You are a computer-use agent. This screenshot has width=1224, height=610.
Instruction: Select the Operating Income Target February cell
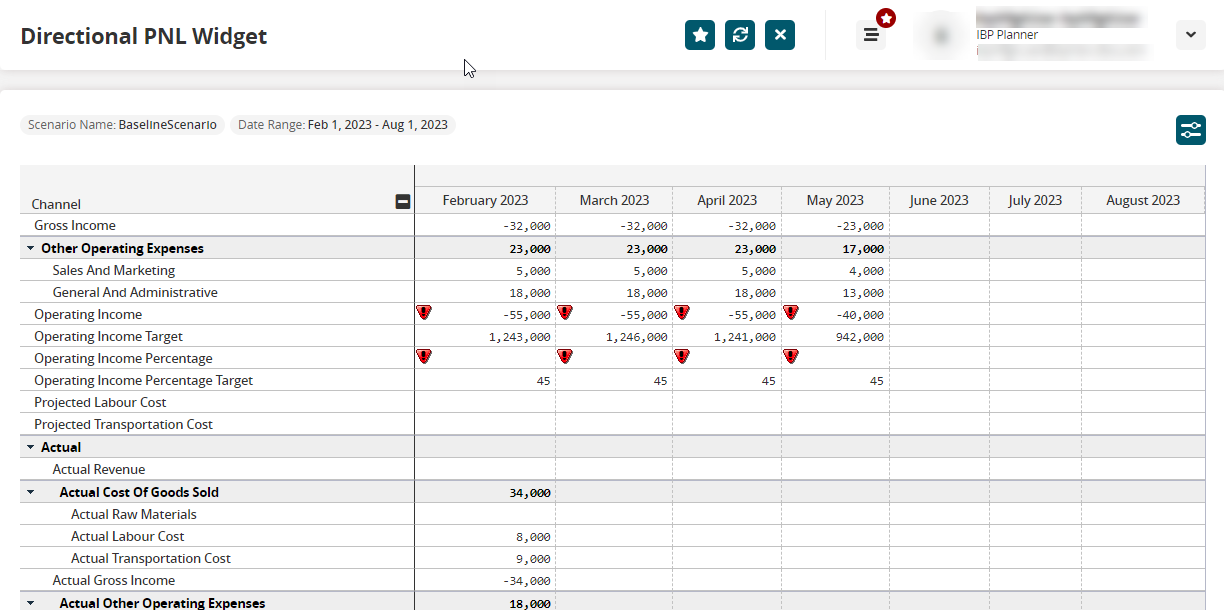(485, 337)
